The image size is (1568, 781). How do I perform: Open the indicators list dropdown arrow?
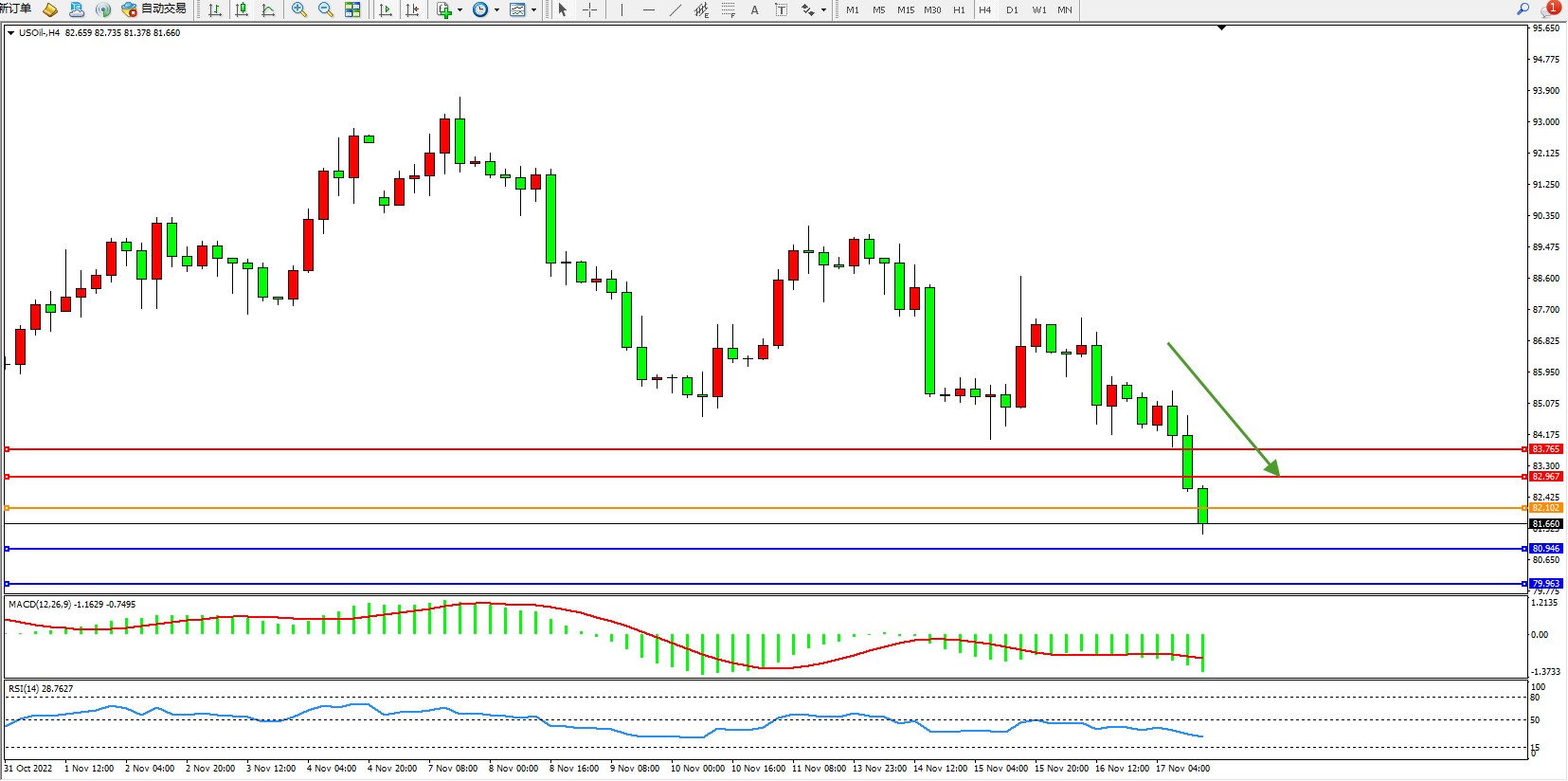(x=460, y=9)
